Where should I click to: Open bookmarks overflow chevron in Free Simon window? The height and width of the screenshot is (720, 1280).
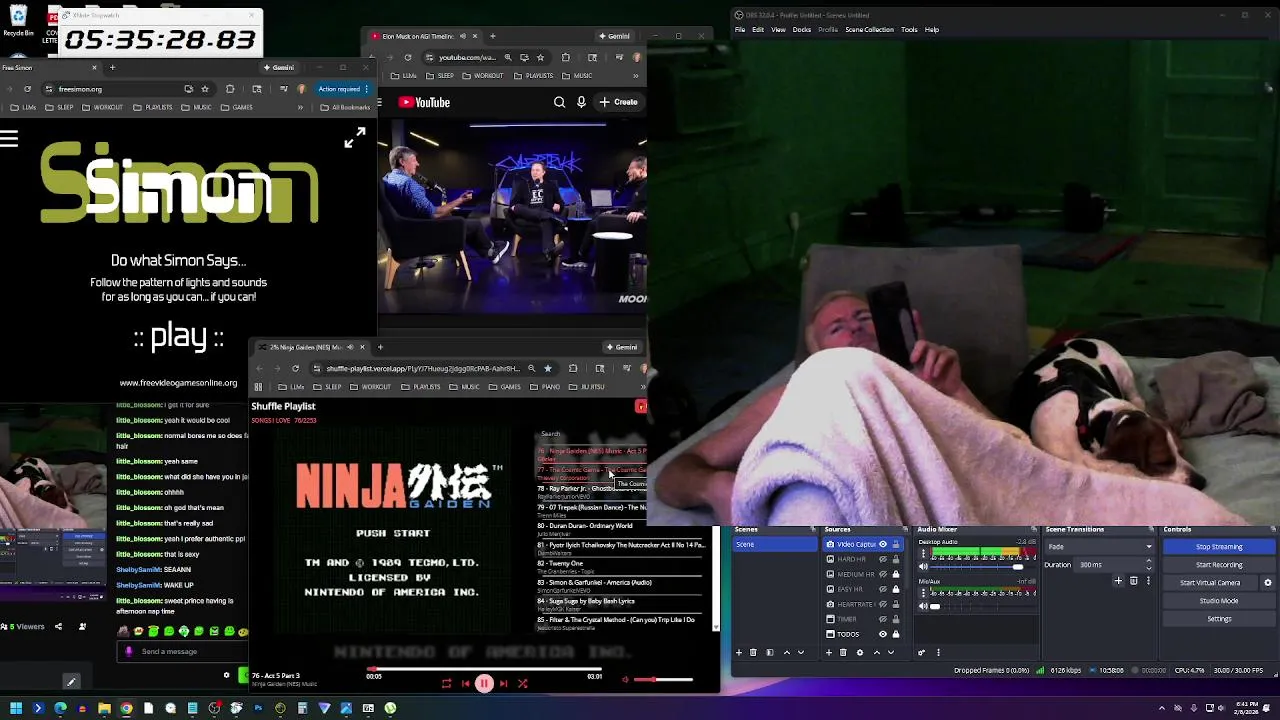(300, 107)
